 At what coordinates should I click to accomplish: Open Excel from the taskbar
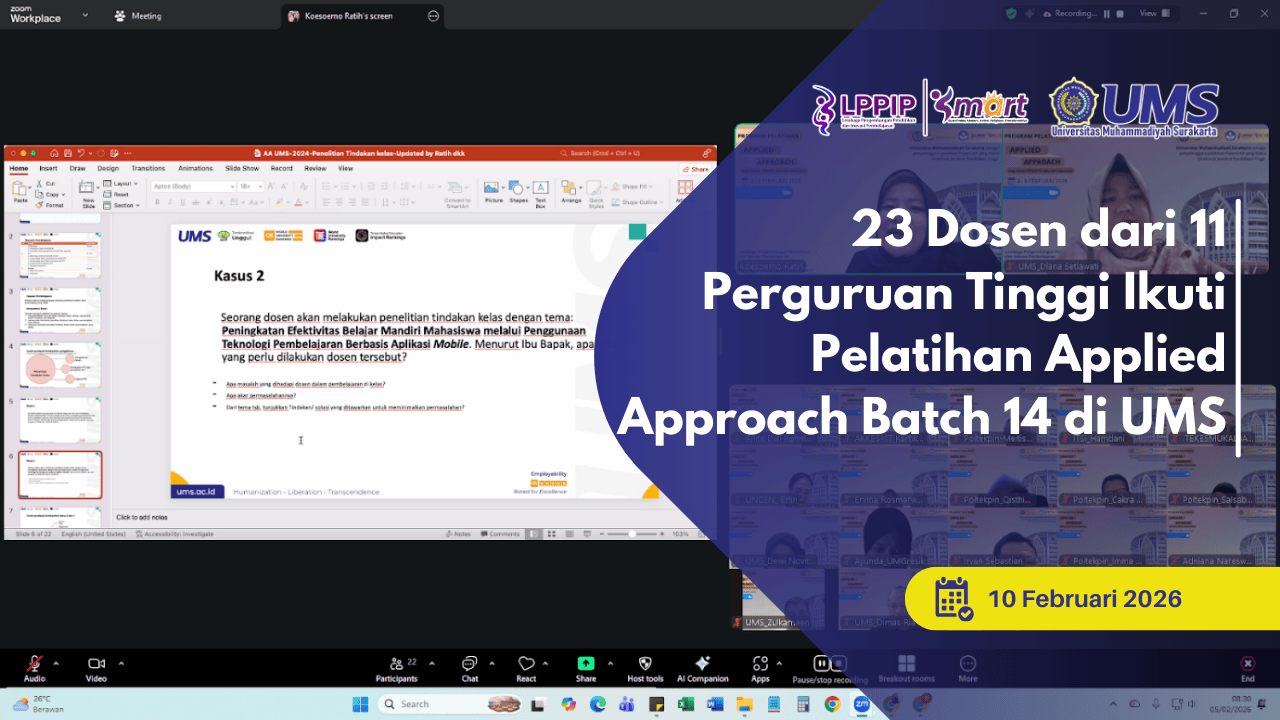(x=686, y=704)
